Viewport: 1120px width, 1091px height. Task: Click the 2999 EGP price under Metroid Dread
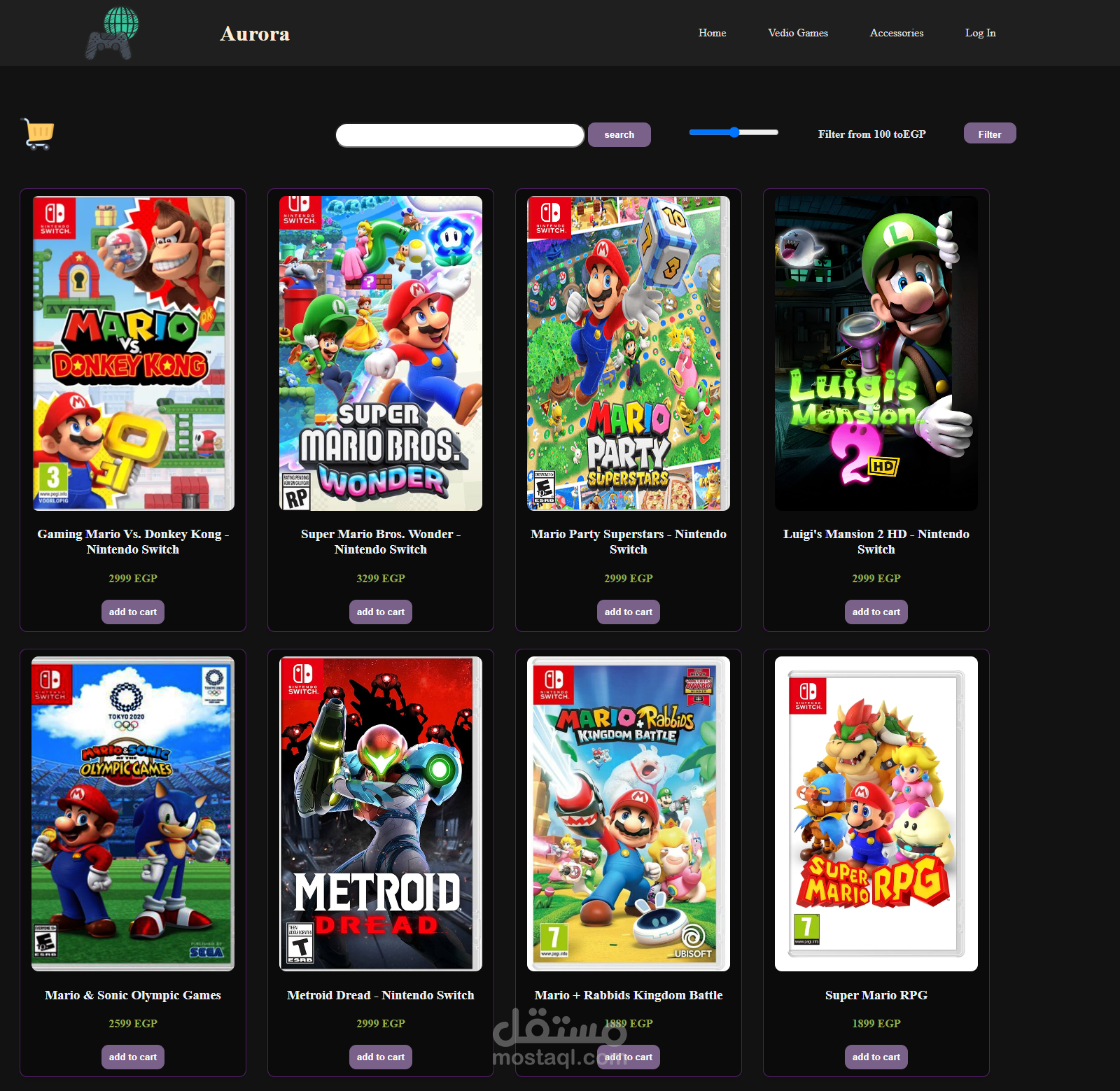click(x=381, y=1023)
